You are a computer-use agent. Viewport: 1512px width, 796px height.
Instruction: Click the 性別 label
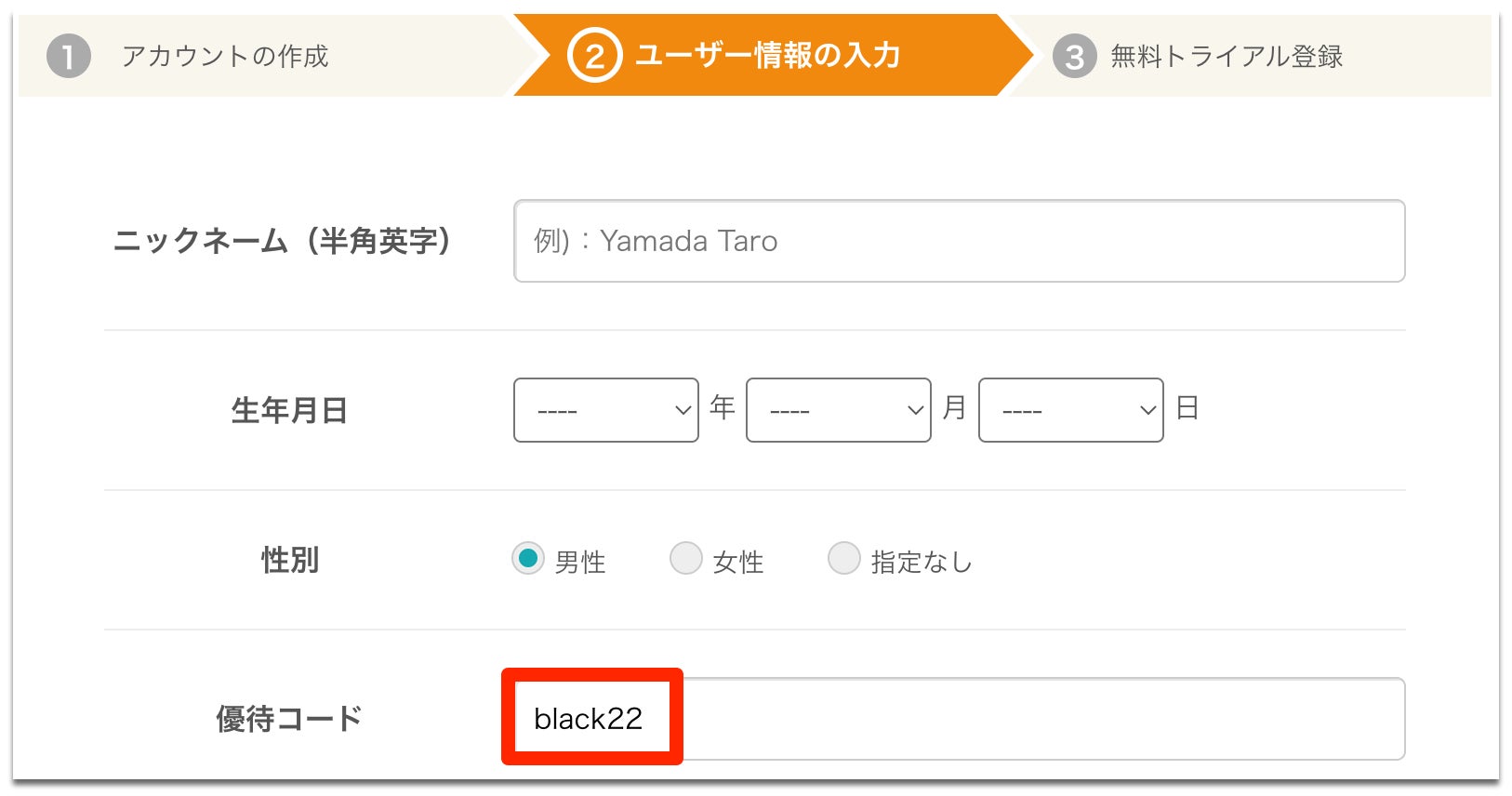tap(289, 561)
